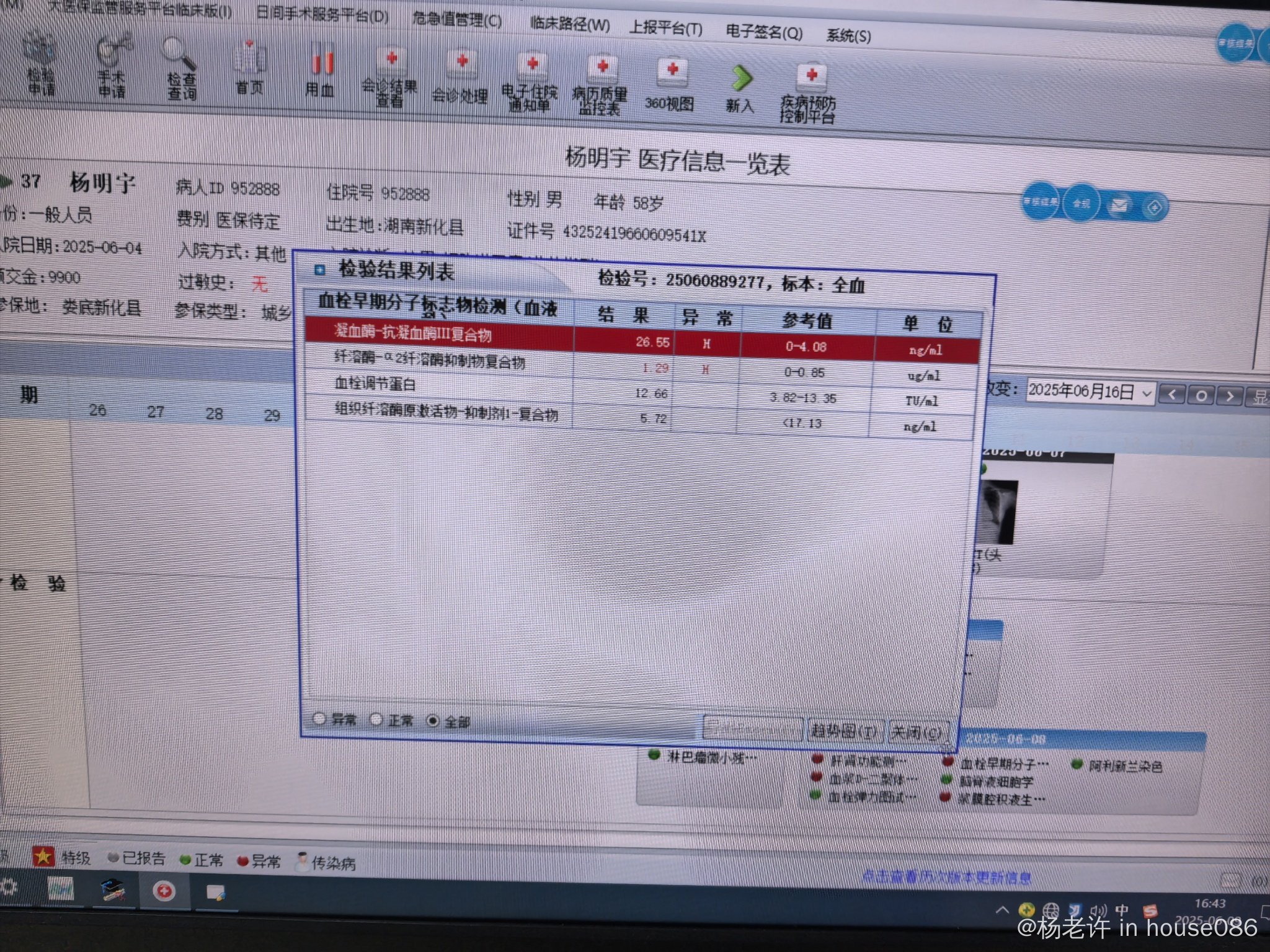This screenshot has width=1270, height=952.
Task: Open 360视图 toolbar icon
Action: point(670,86)
